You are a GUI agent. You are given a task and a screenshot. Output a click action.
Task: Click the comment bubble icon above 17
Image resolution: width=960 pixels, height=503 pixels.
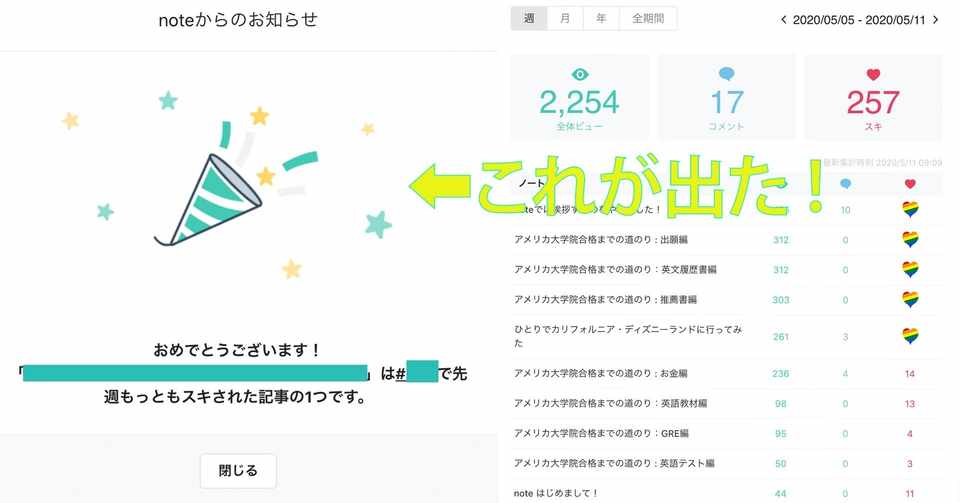coord(726,74)
